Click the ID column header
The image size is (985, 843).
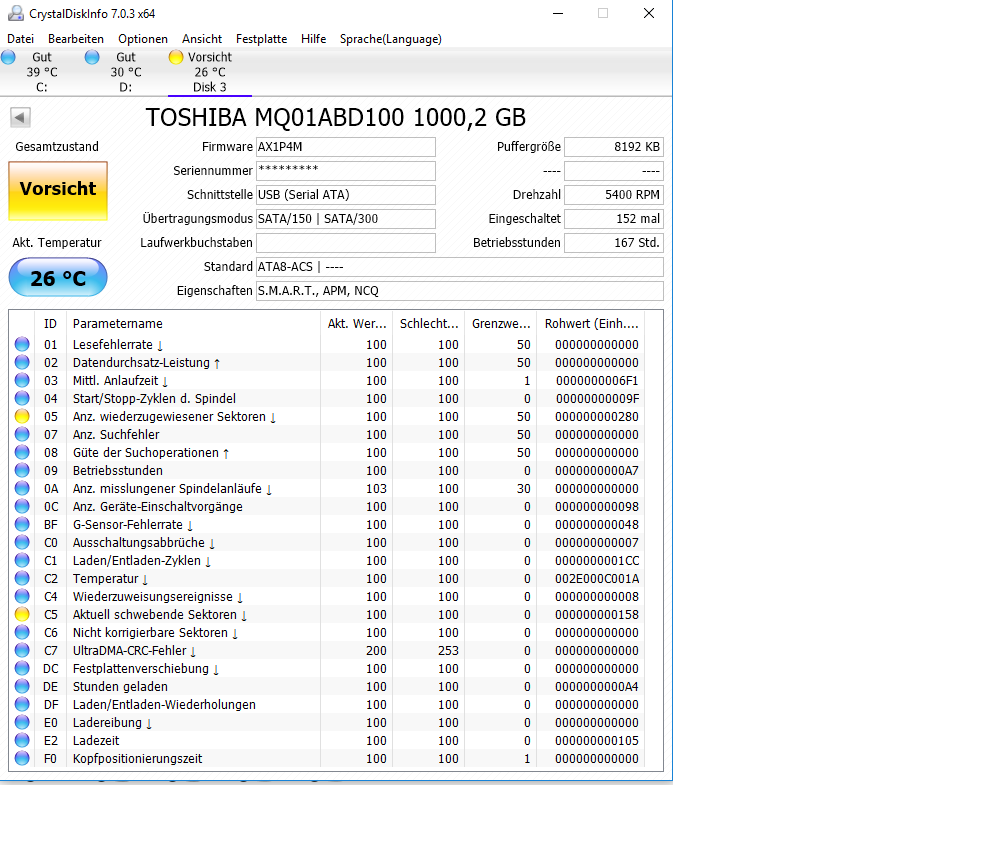(x=50, y=324)
